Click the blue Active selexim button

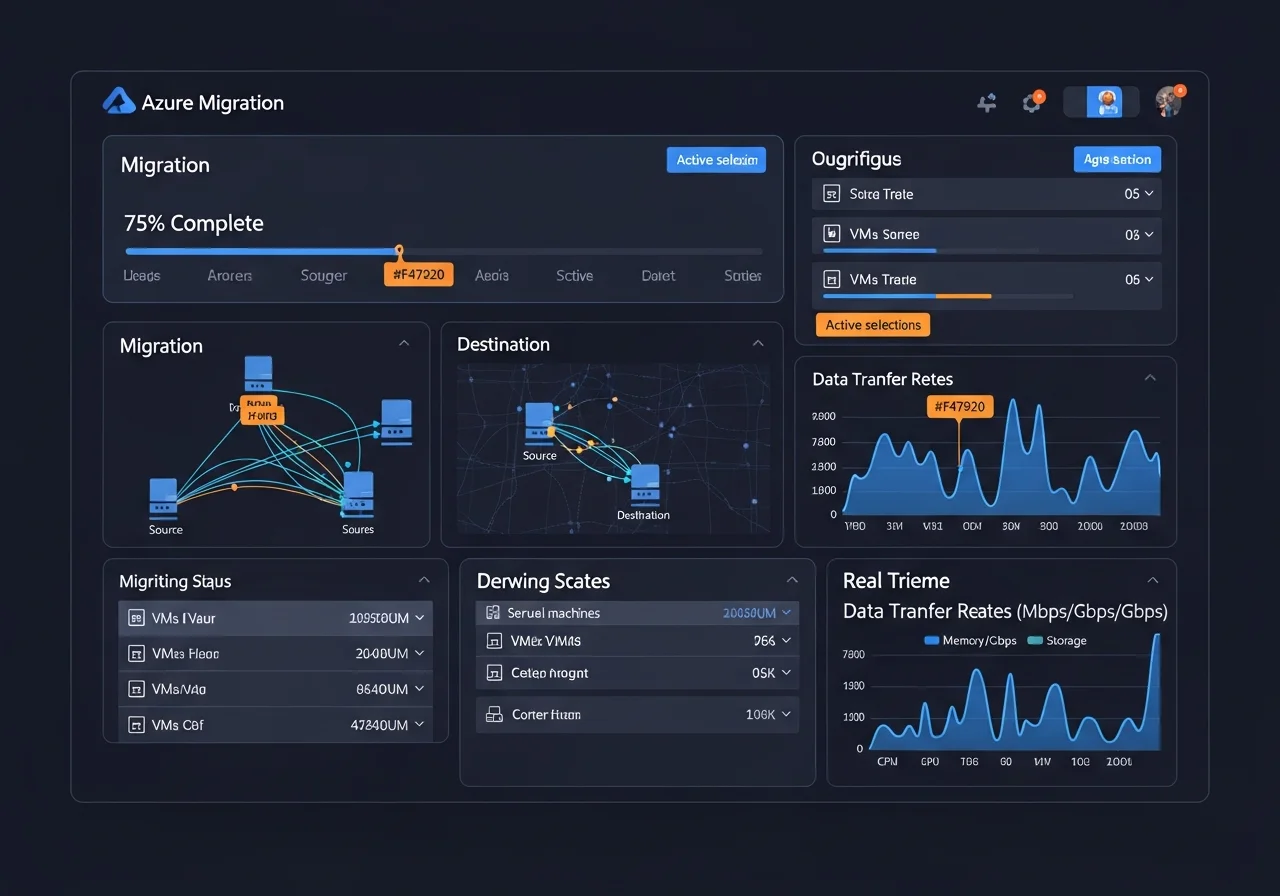pos(716,160)
